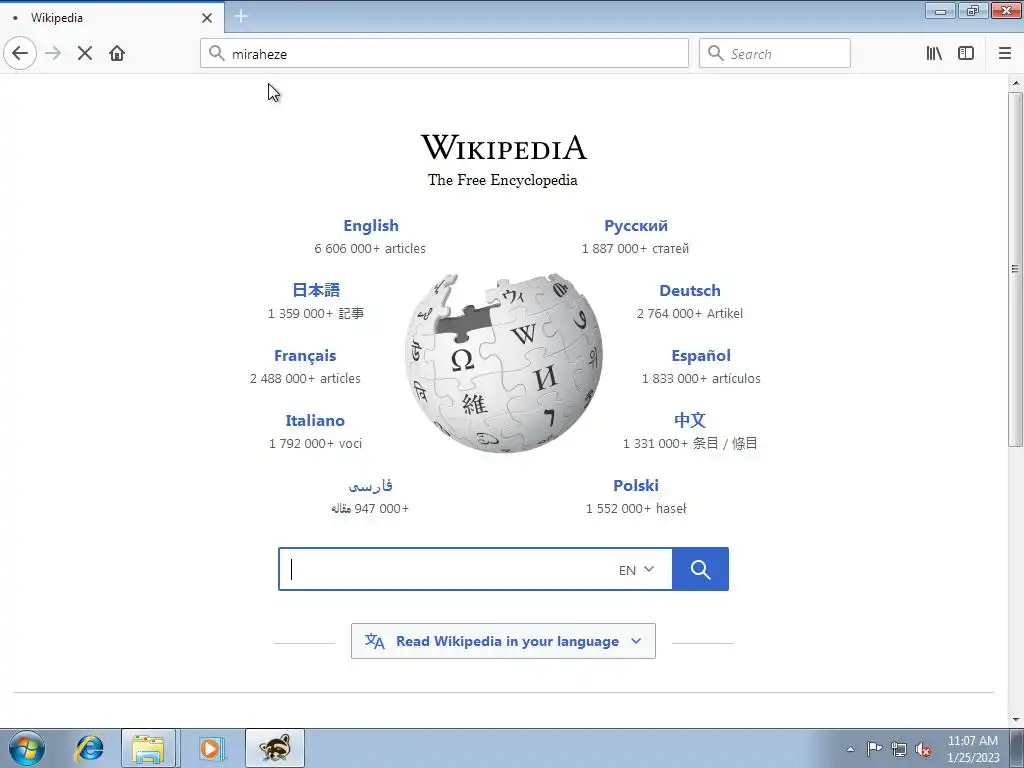Viewport: 1024px width, 768px height.
Task: Click the 1 792 000+ voci text
Action: [x=315, y=443]
